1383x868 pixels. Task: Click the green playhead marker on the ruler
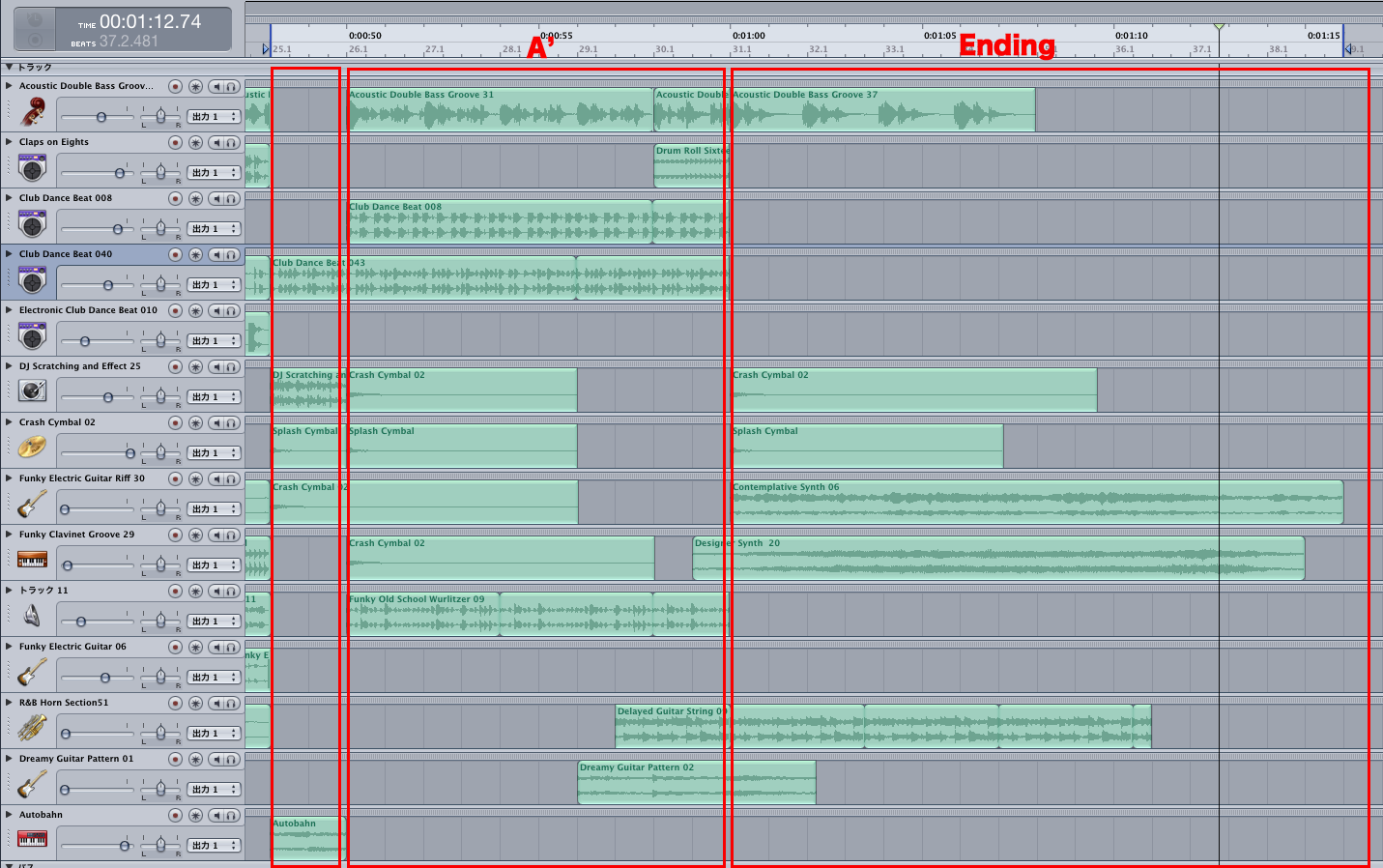(x=1219, y=27)
